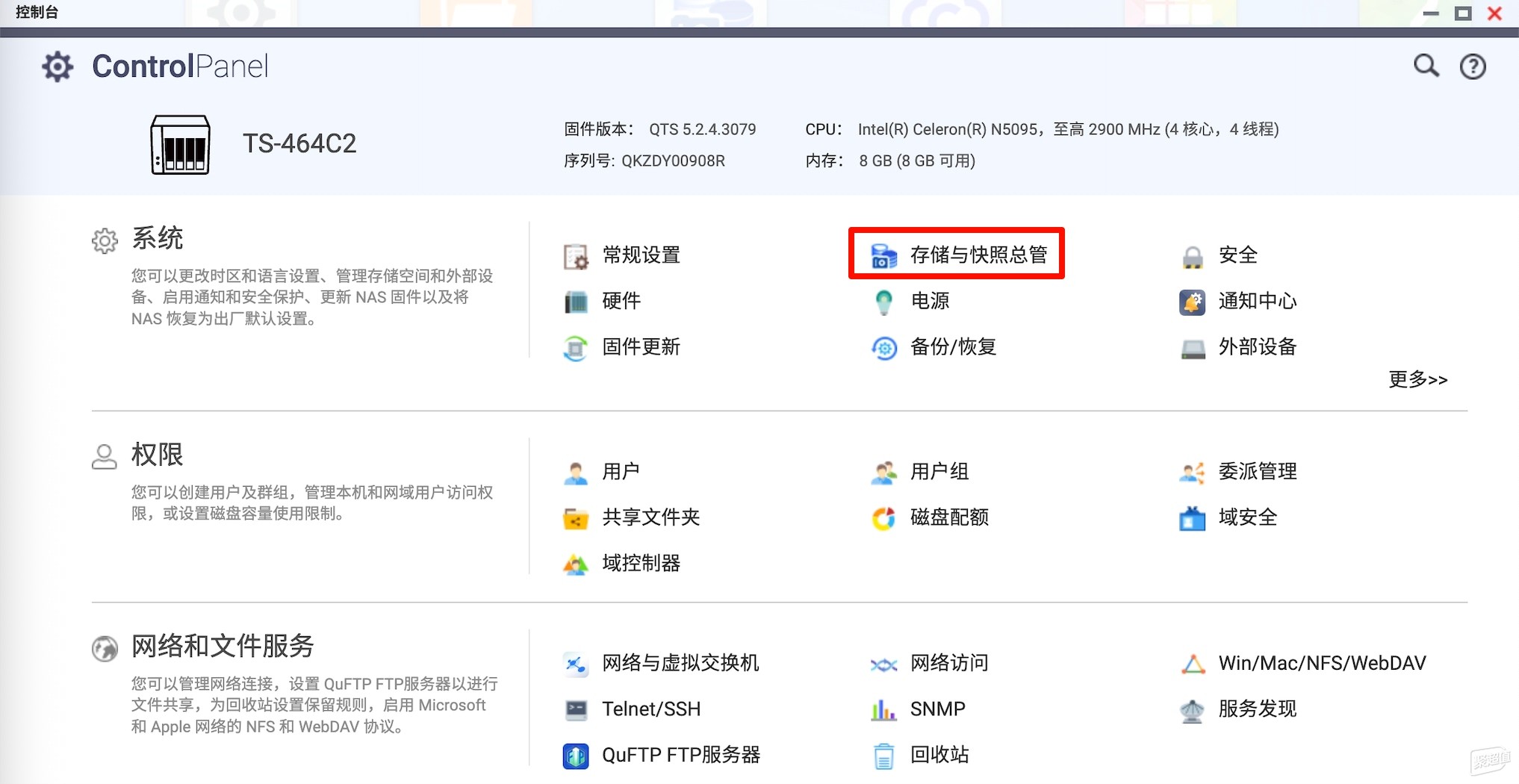Click the Storage & Snapshots (存储与快照总管) icon
The height and width of the screenshot is (784, 1519).
[x=884, y=256]
